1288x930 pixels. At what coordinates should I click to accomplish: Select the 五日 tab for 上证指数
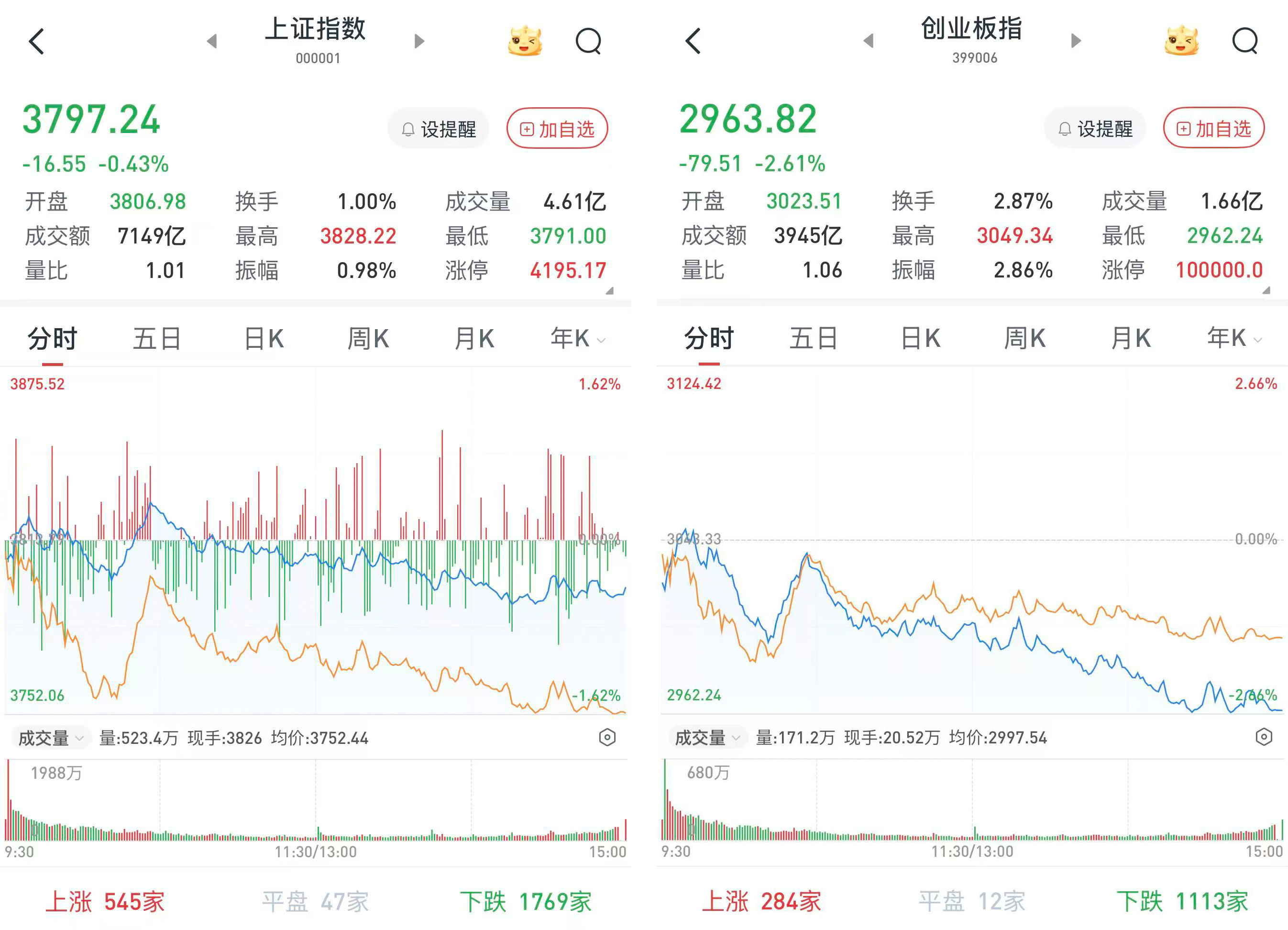(x=157, y=339)
